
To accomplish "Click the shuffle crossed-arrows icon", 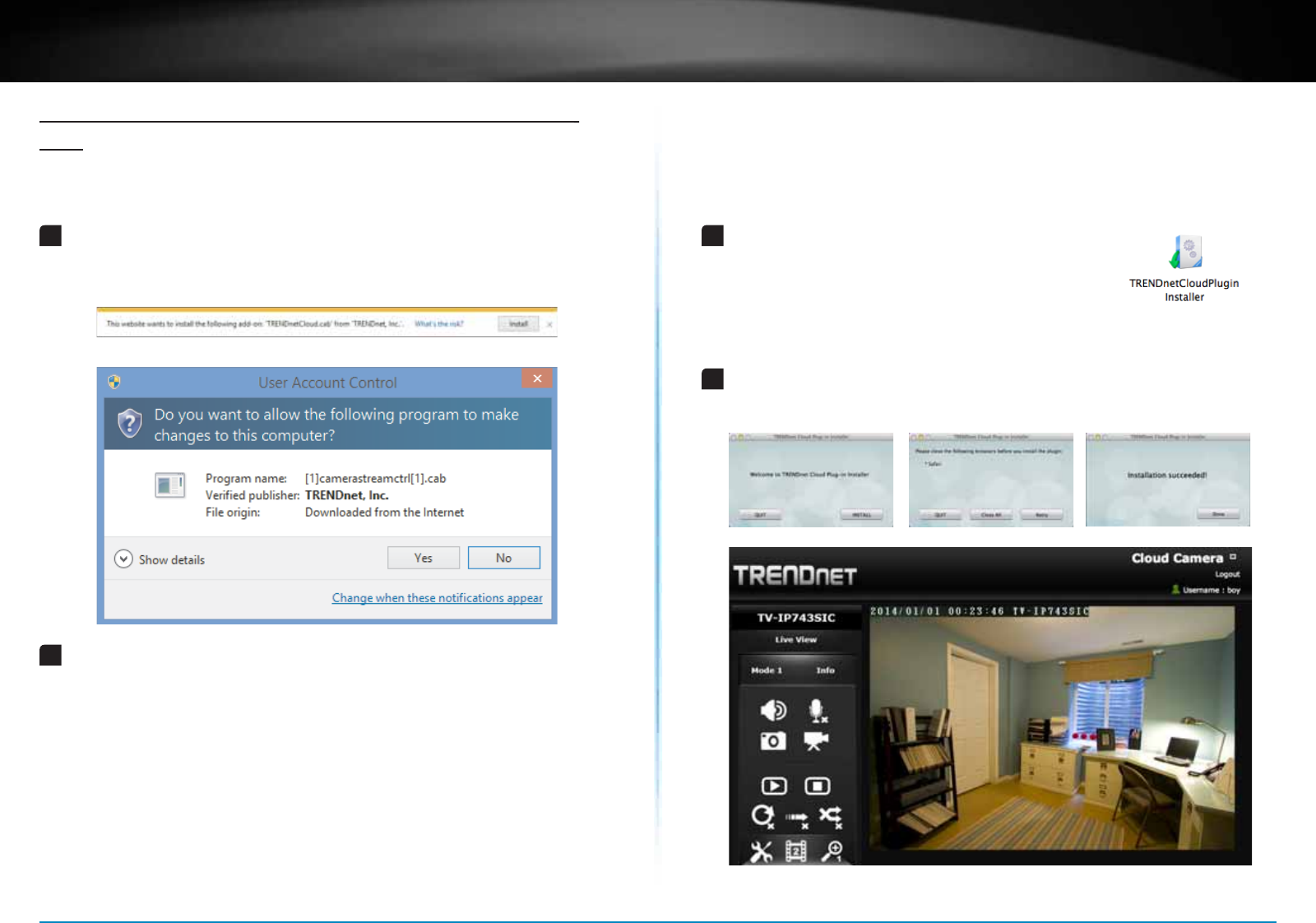I will (x=831, y=816).
